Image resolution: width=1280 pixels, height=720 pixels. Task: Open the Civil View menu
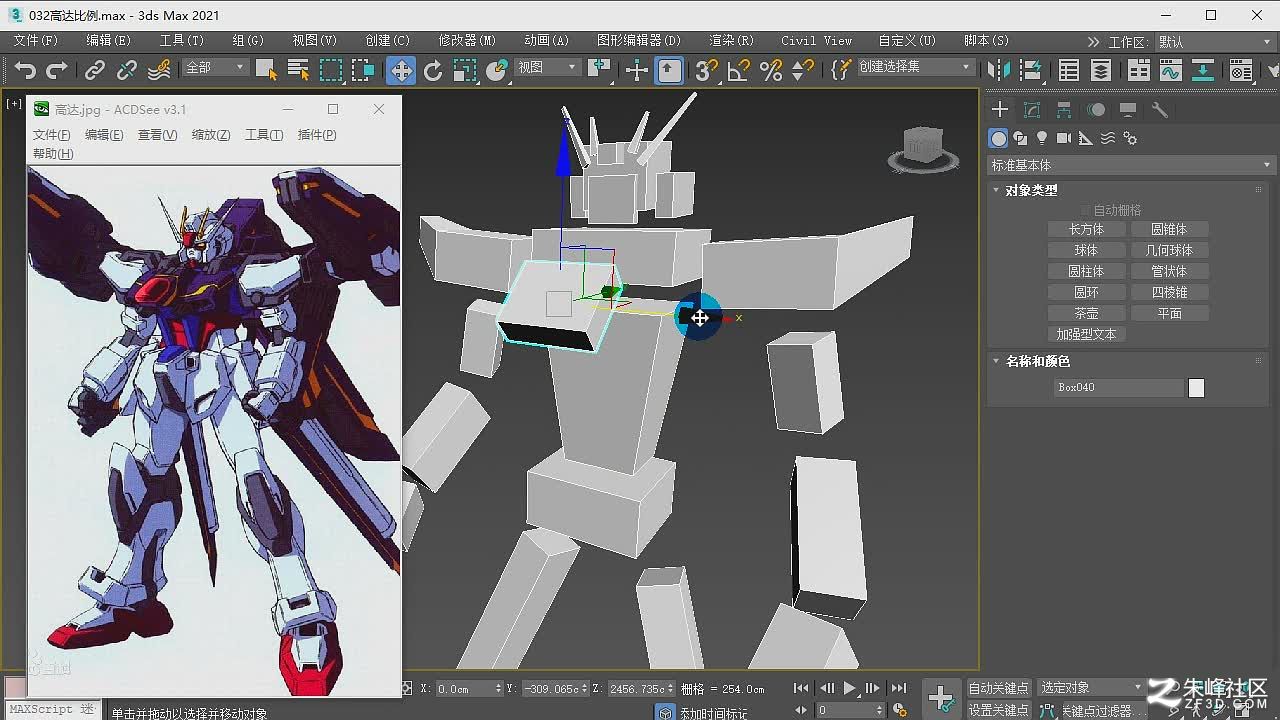817,41
